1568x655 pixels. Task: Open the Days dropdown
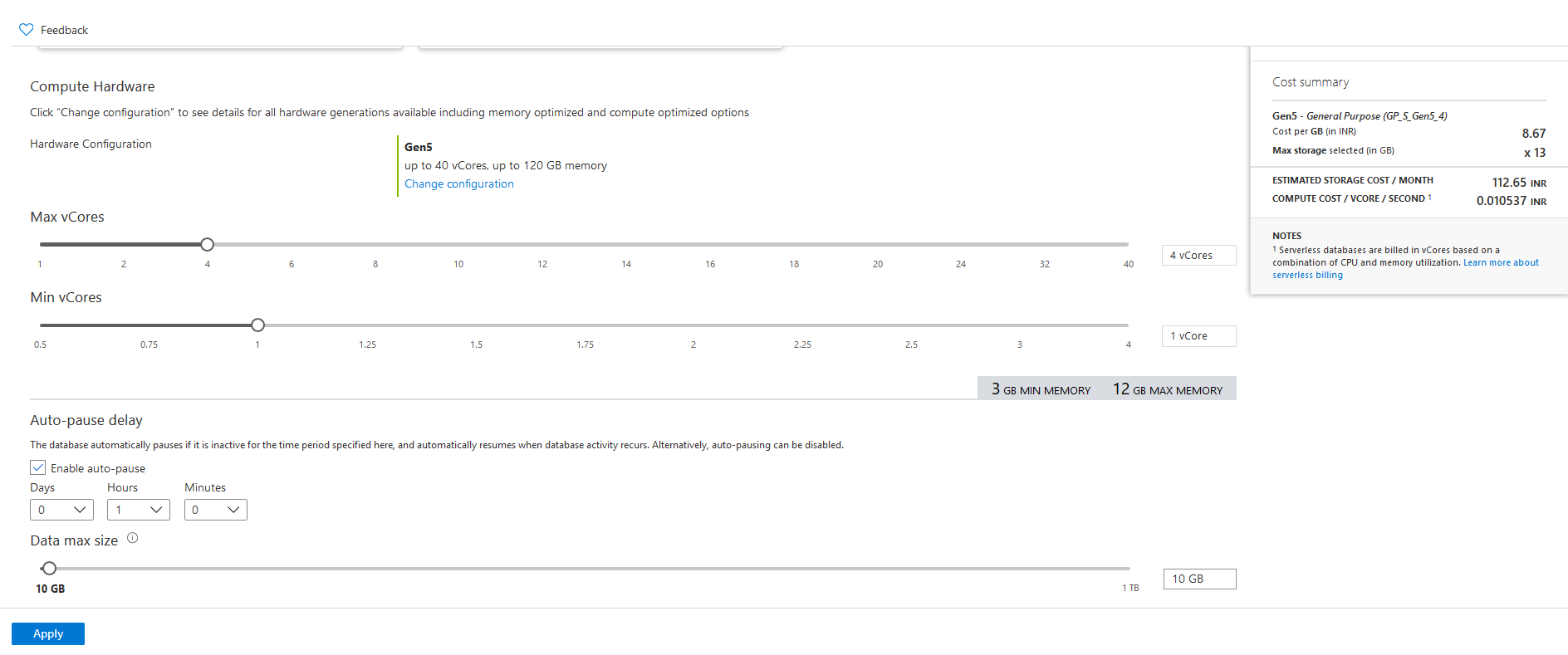point(61,510)
